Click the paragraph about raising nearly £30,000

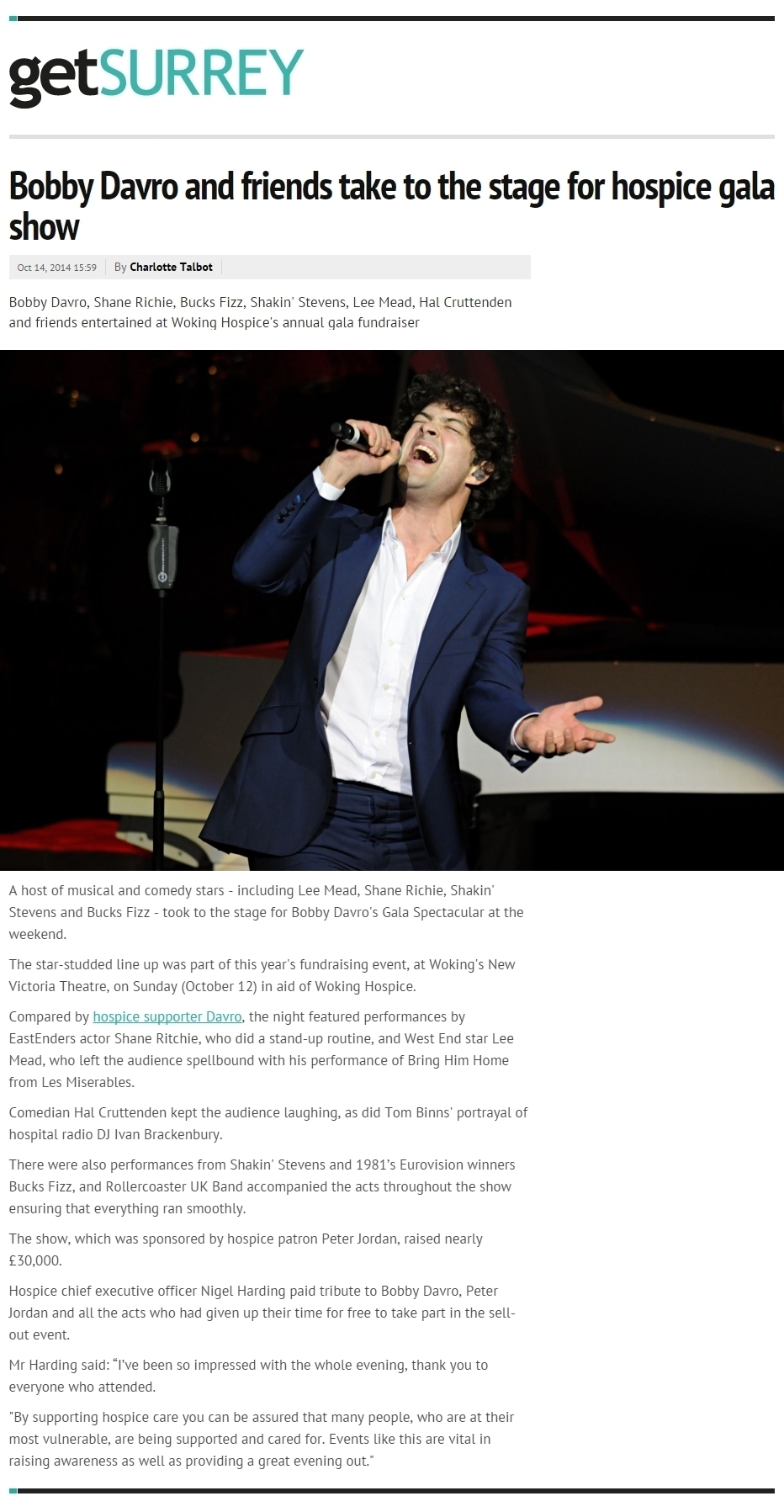coord(246,1249)
